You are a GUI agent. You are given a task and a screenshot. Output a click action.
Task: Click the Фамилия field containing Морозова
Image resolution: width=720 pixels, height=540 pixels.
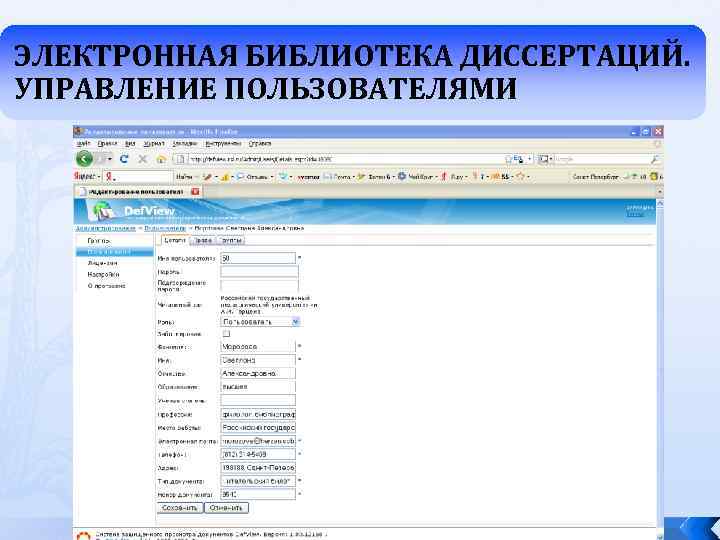point(258,347)
